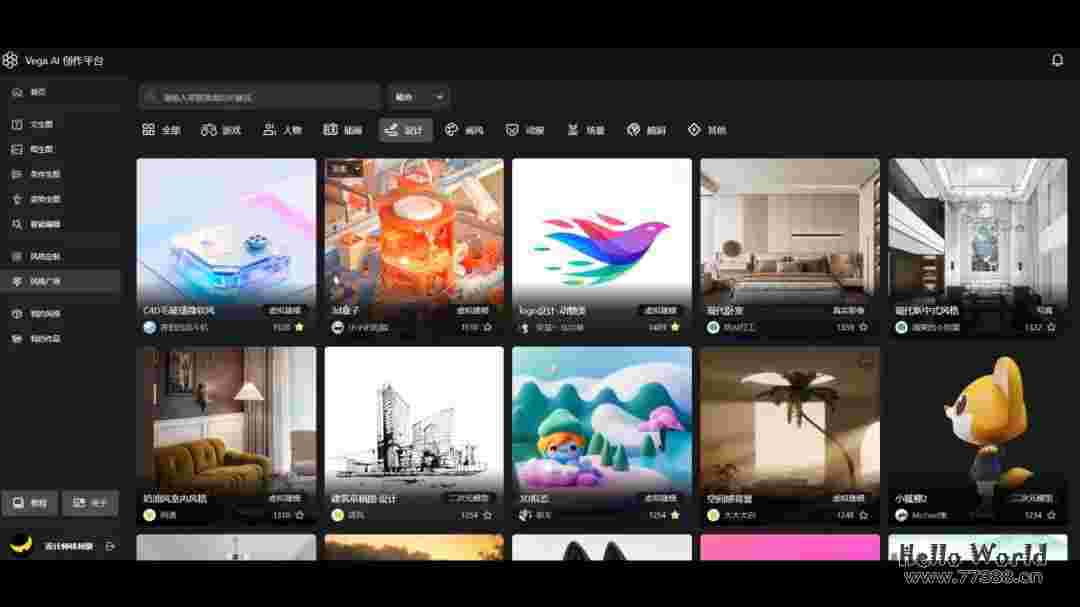Open 文生图 text-to-image in the sidebar

pos(60,125)
